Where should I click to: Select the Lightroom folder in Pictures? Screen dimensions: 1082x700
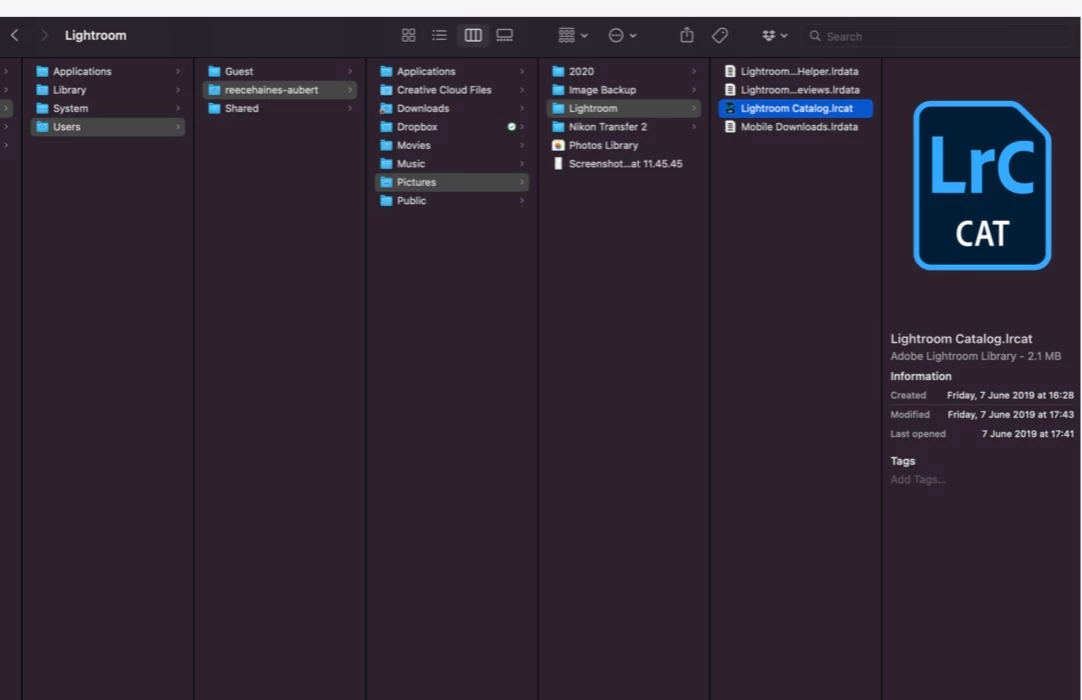tap(624, 108)
